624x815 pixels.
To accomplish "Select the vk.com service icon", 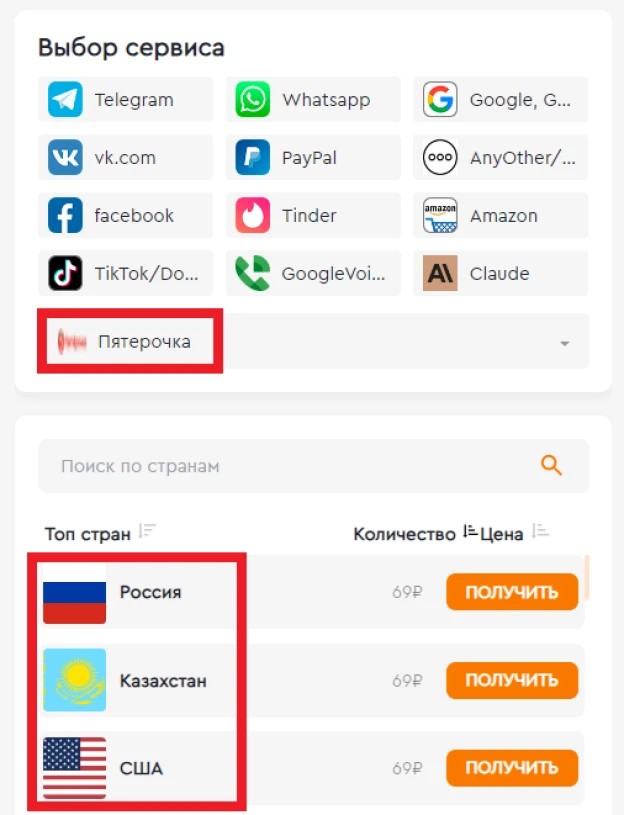I will pos(65,157).
